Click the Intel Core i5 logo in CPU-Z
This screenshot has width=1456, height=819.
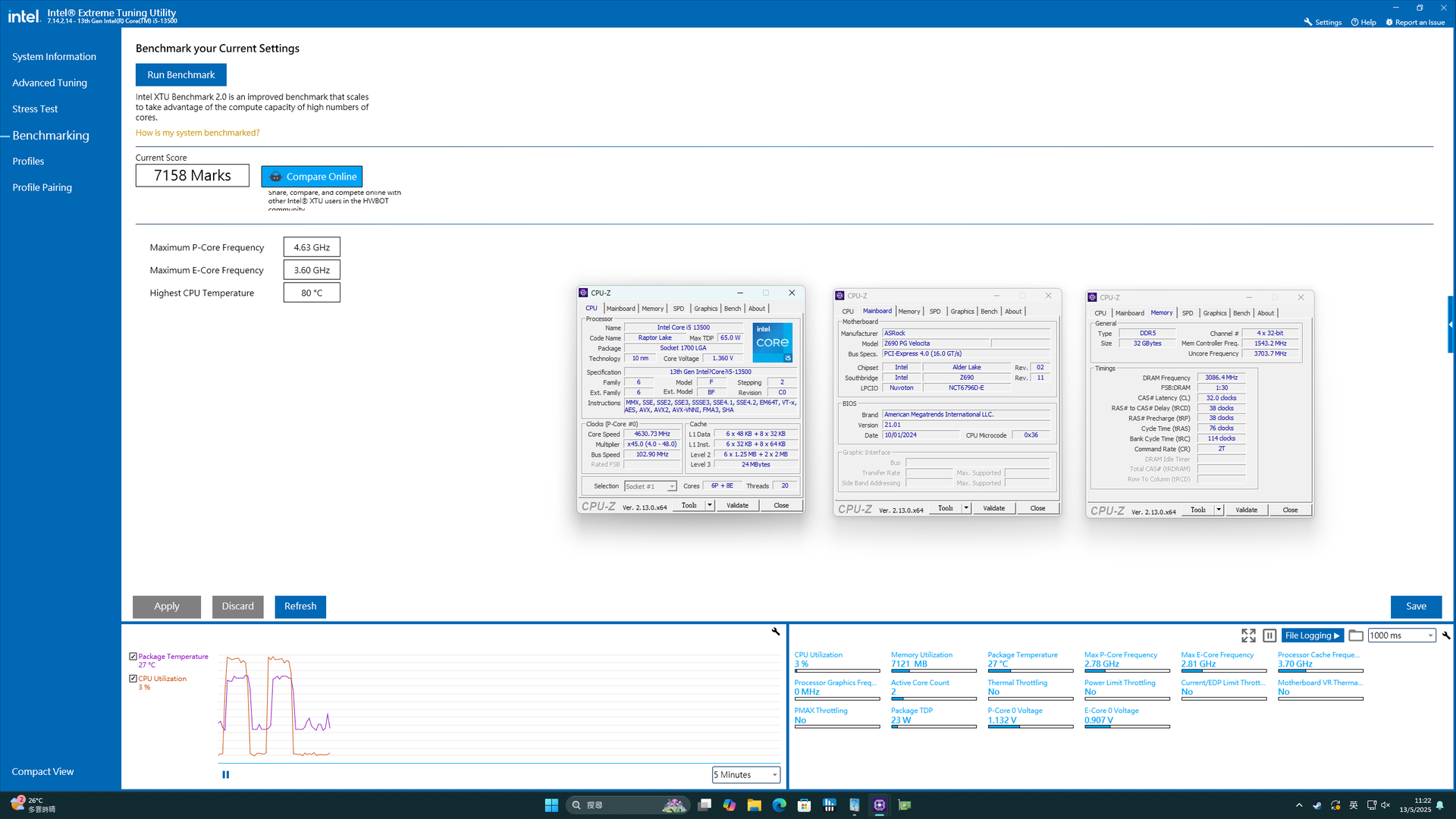coord(772,342)
